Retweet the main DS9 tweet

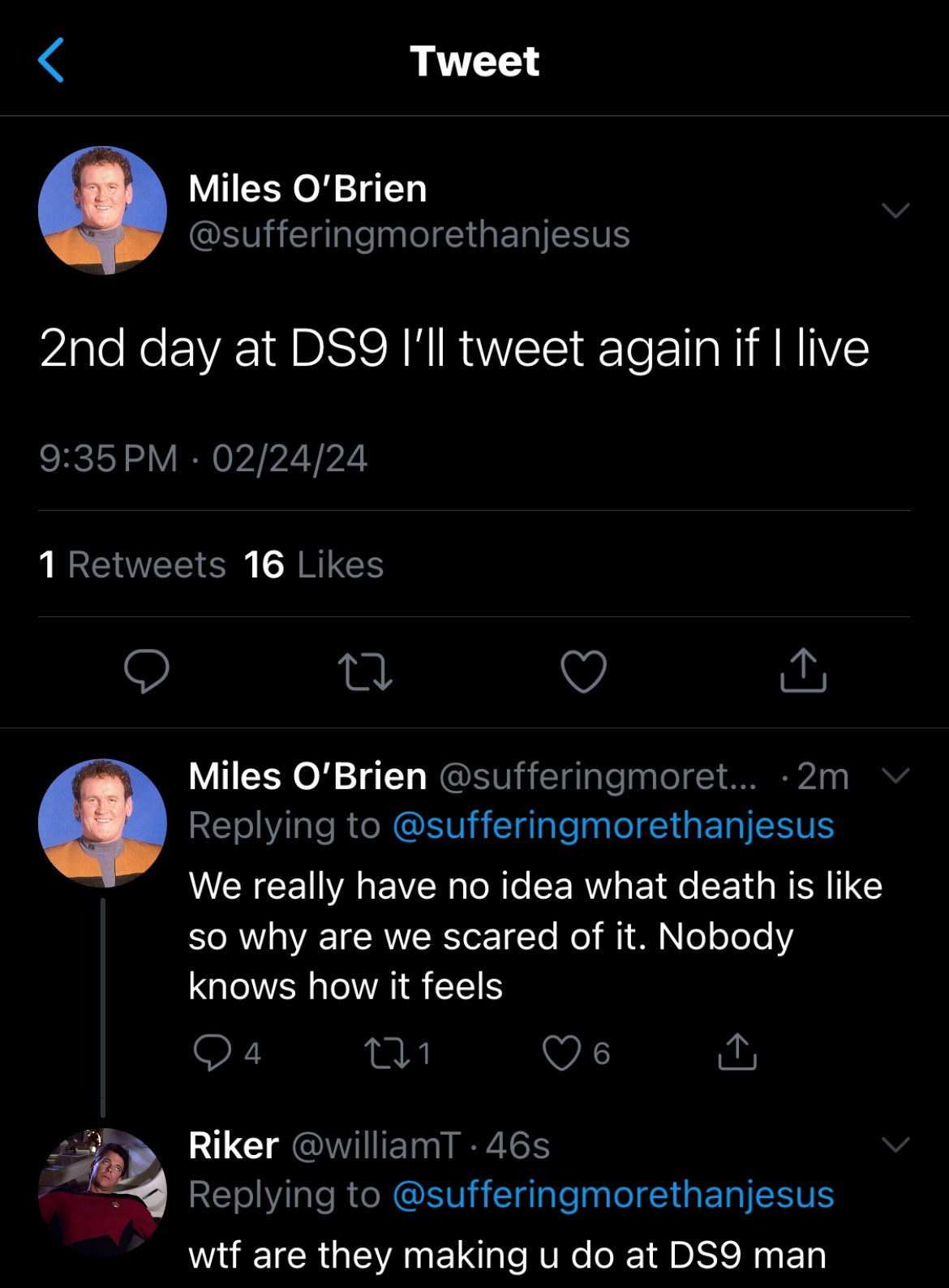point(365,672)
